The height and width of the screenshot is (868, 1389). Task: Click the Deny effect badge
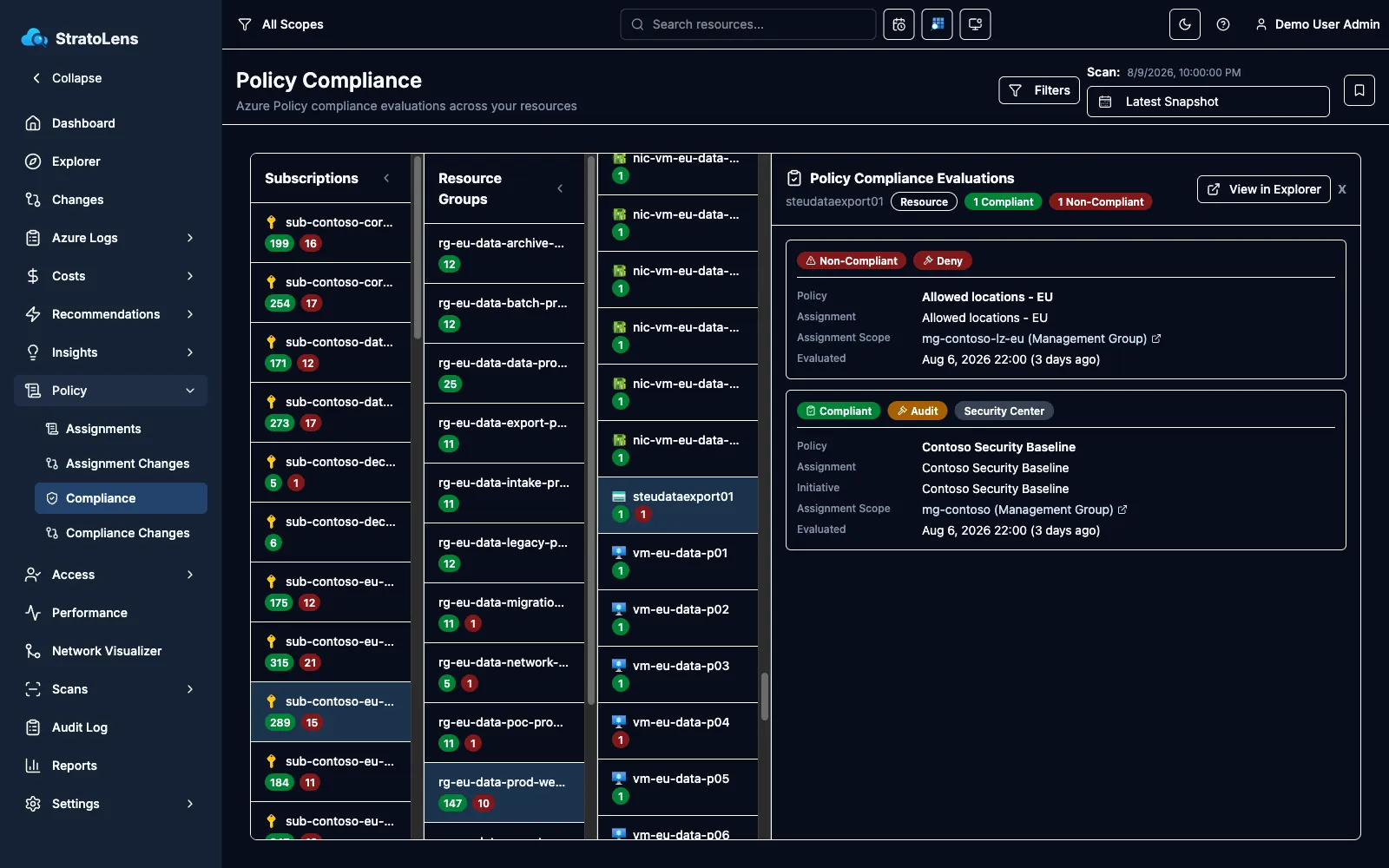[x=942, y=260]
